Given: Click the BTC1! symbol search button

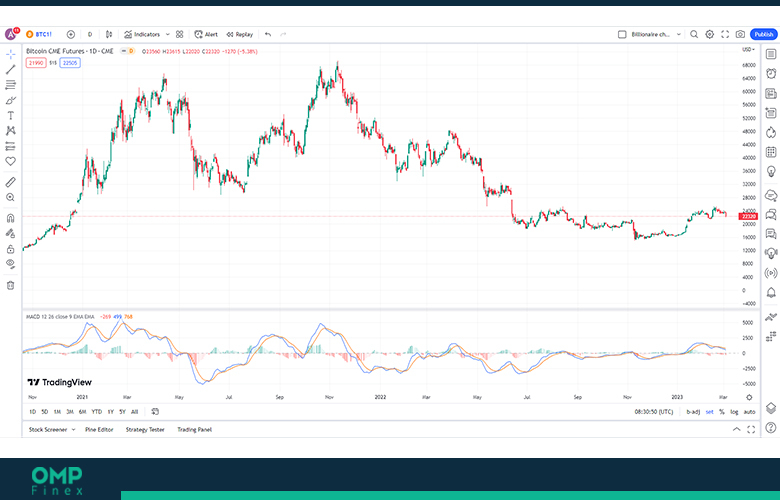Looking at the screenshot, I should pyautogui.click(x=39, y=34).
